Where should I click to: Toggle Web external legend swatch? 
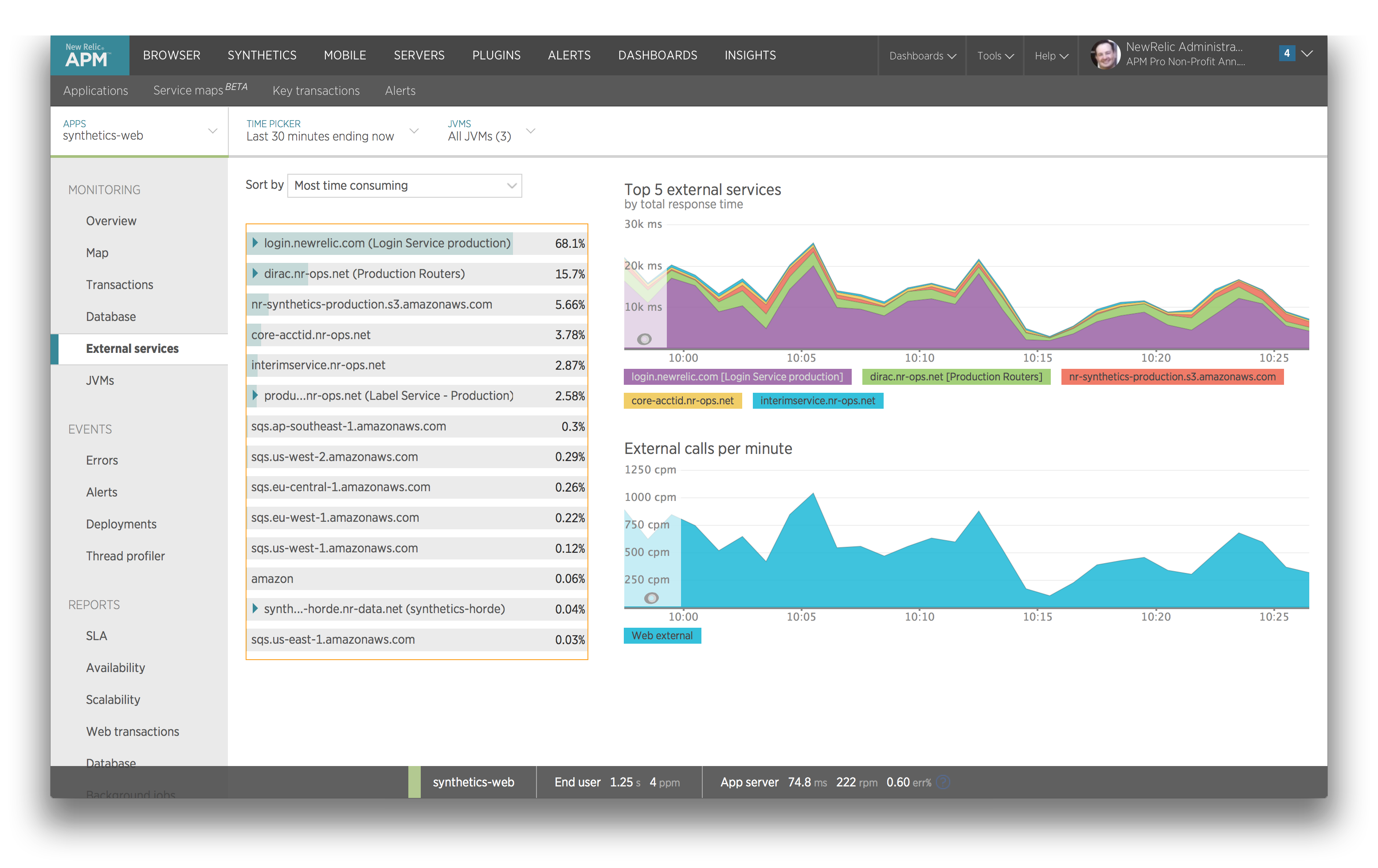pyautogui.click(x=662, y=636)
